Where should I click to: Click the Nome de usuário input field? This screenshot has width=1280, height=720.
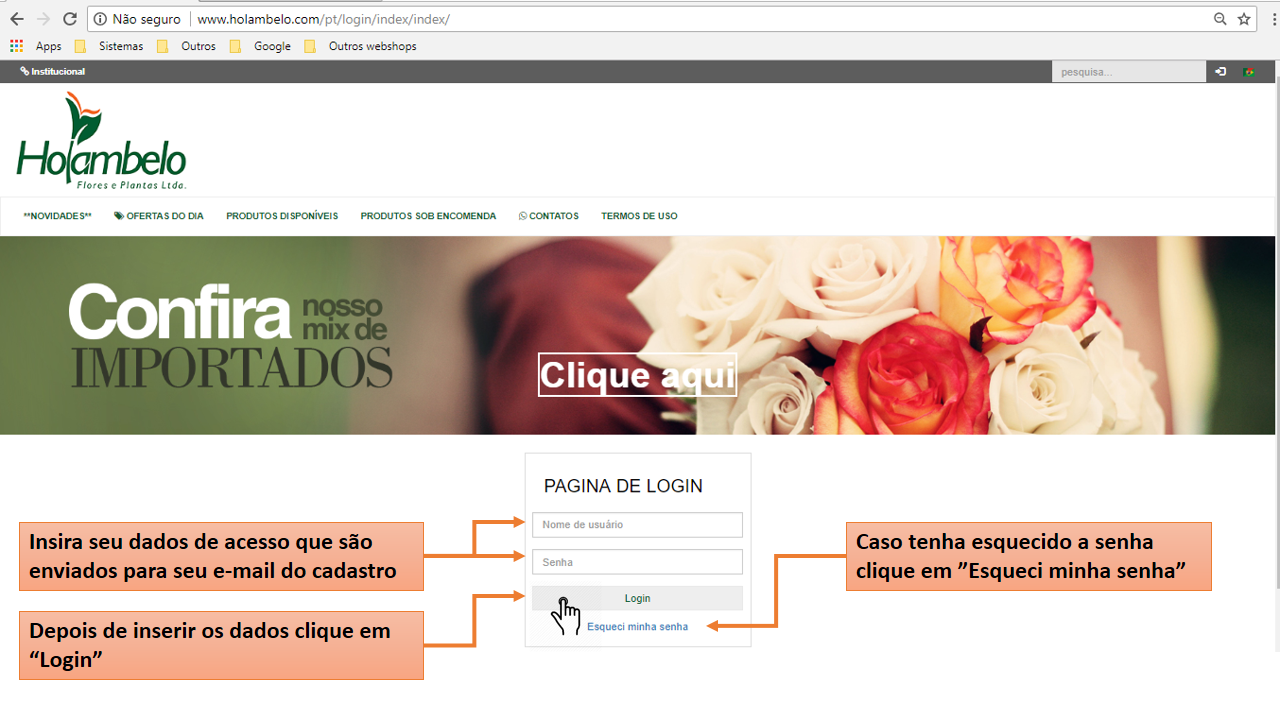tap(637, 524)
